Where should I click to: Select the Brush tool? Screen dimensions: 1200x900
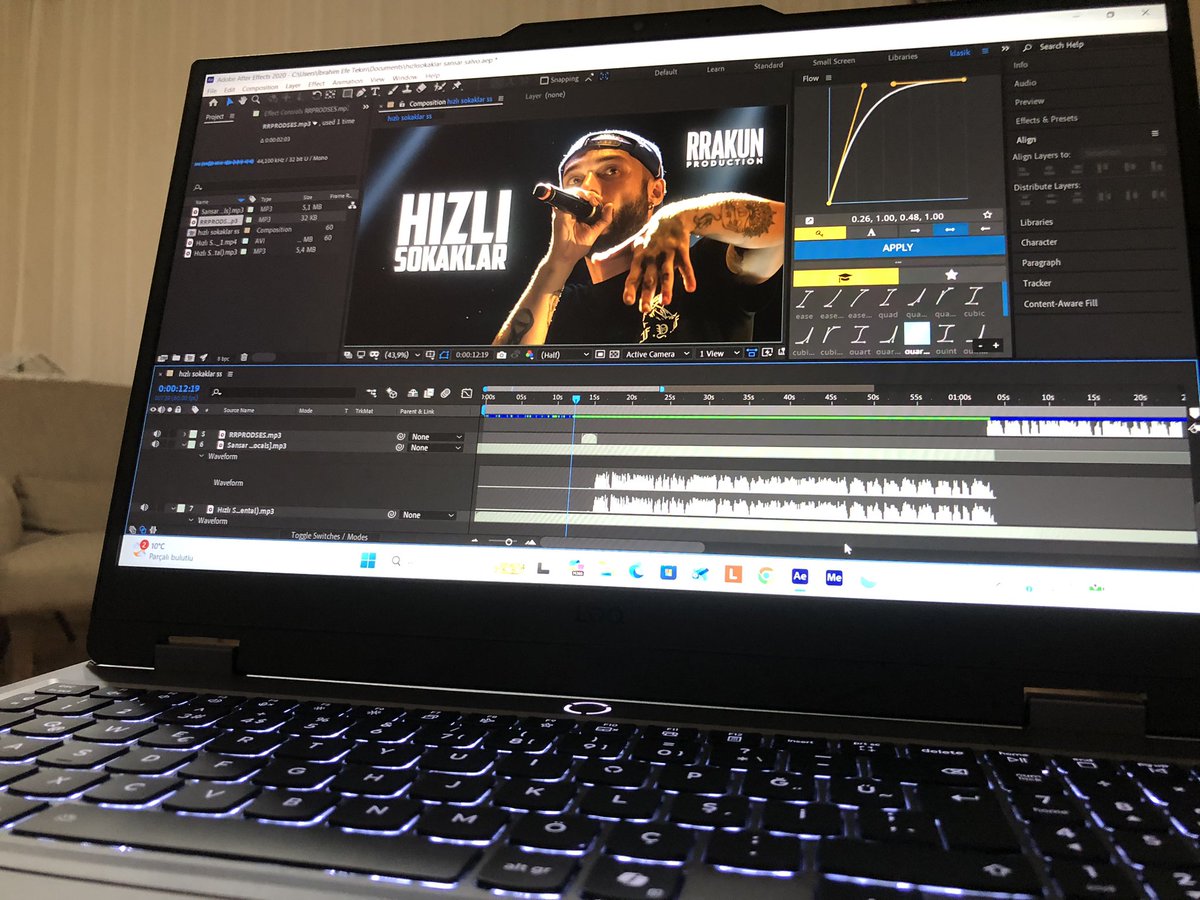point(392,90)
